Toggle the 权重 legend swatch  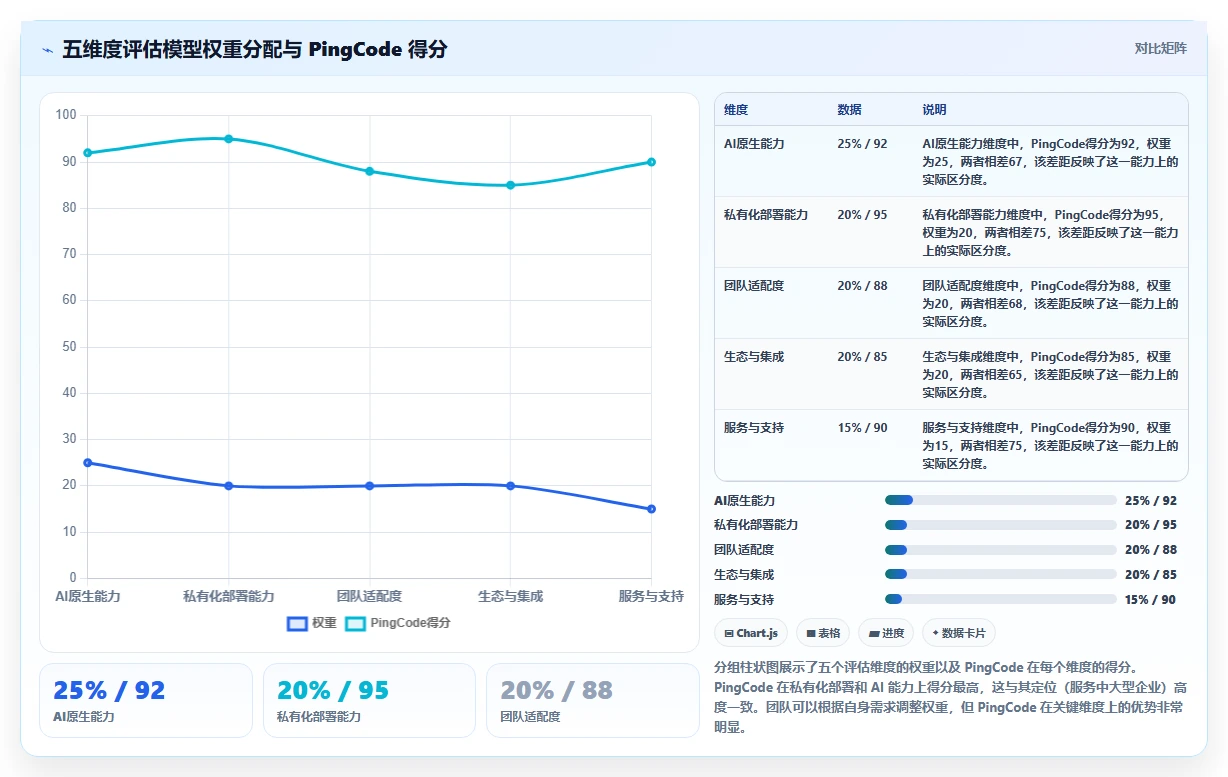[297, 623]
